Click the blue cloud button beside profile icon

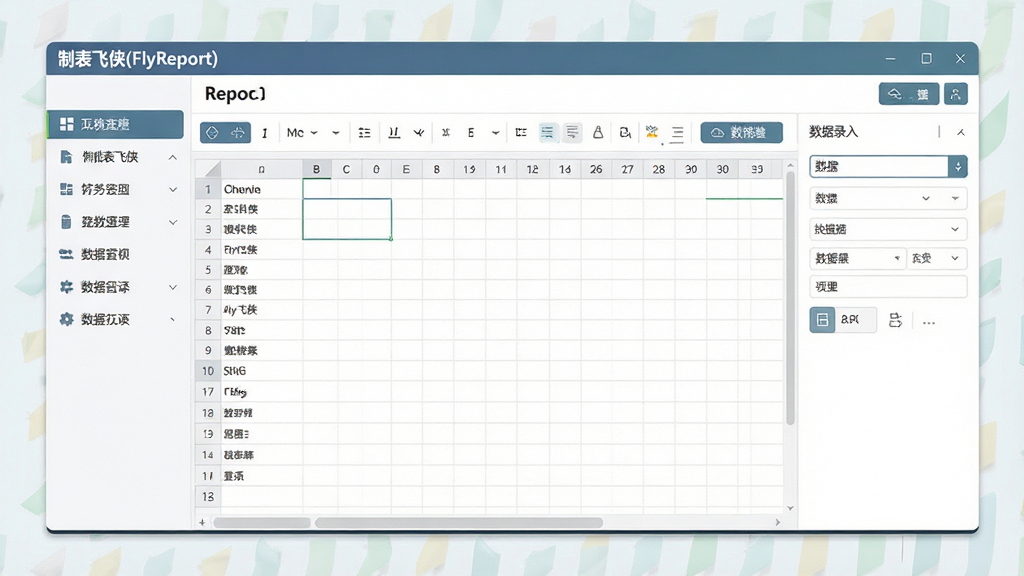908,94
